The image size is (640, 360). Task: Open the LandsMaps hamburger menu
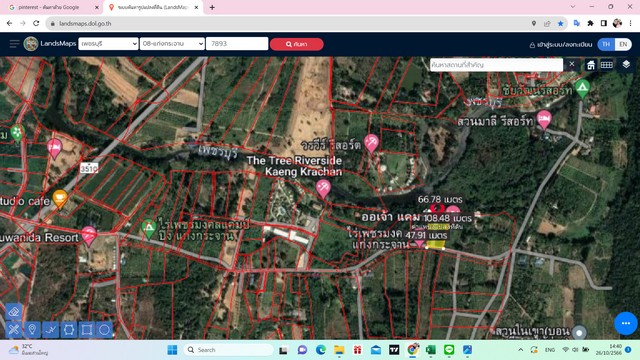[x=14, y=44]
